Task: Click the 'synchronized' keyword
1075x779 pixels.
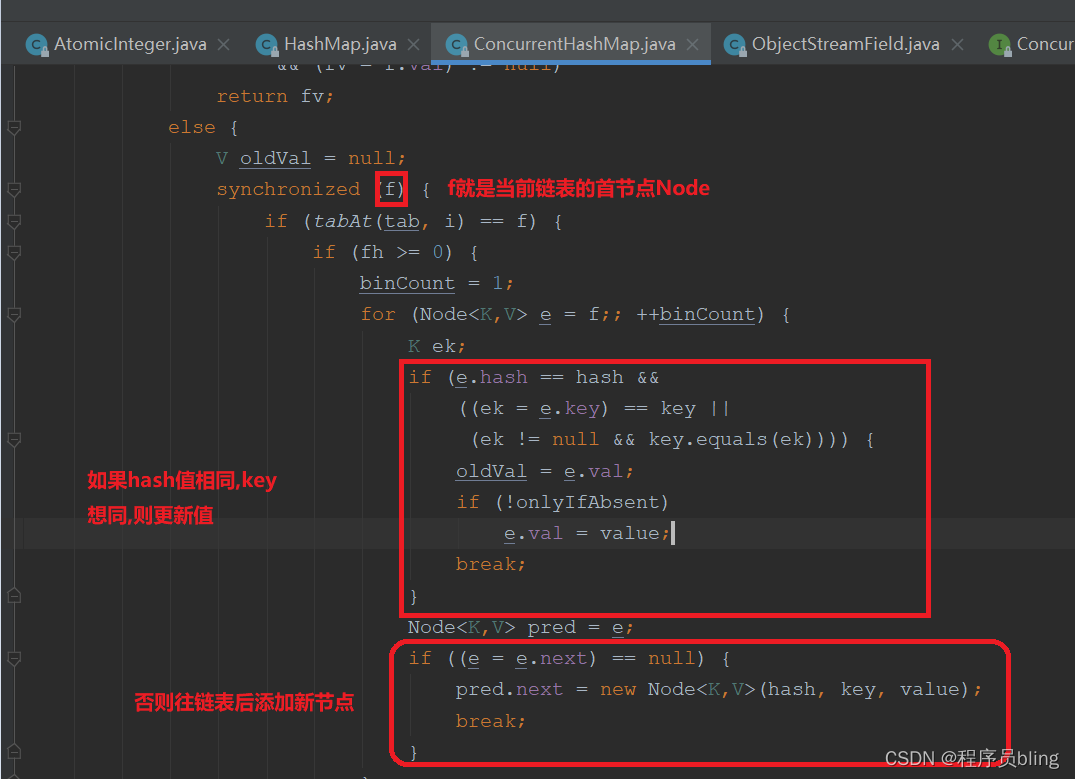Action: (288, 189)
